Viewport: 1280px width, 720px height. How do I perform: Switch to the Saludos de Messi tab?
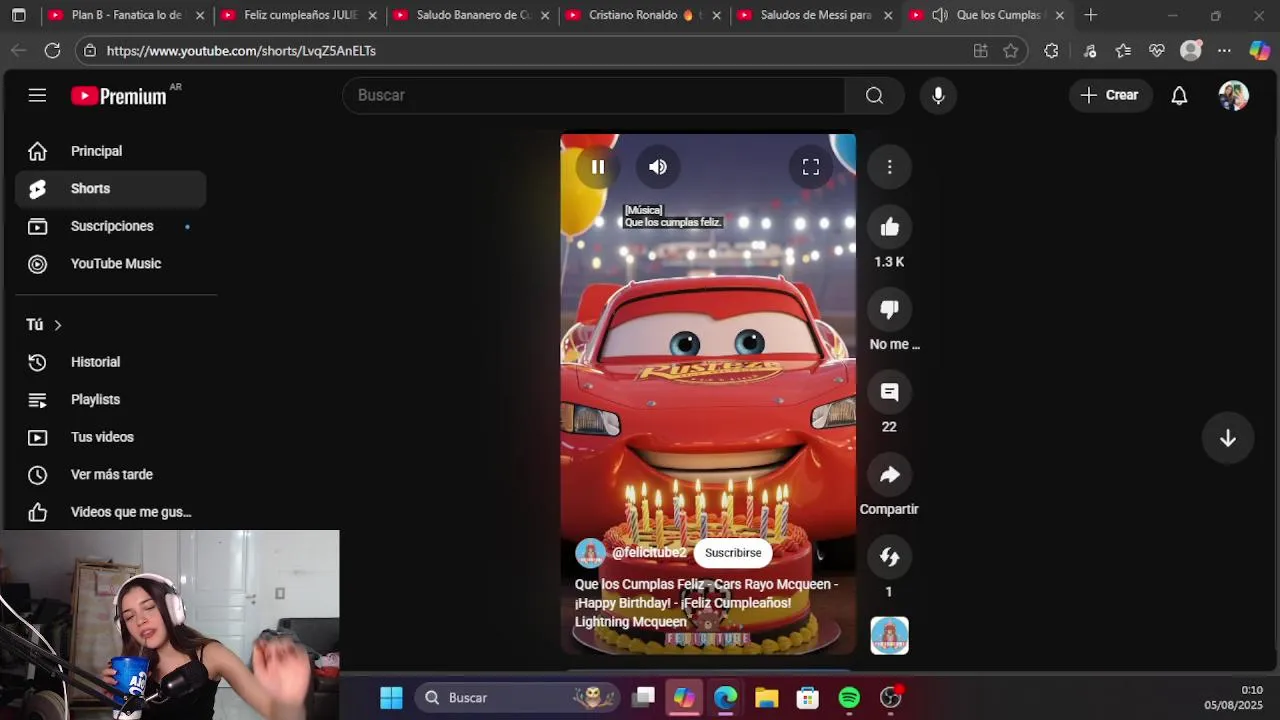click(816, 15)
